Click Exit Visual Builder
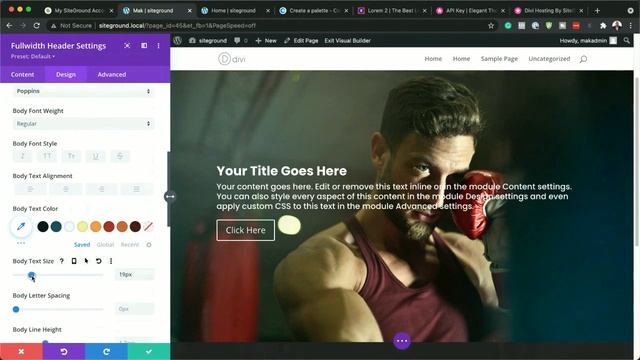640x360 pixels. pyautogui.click(x=347, y=40)
